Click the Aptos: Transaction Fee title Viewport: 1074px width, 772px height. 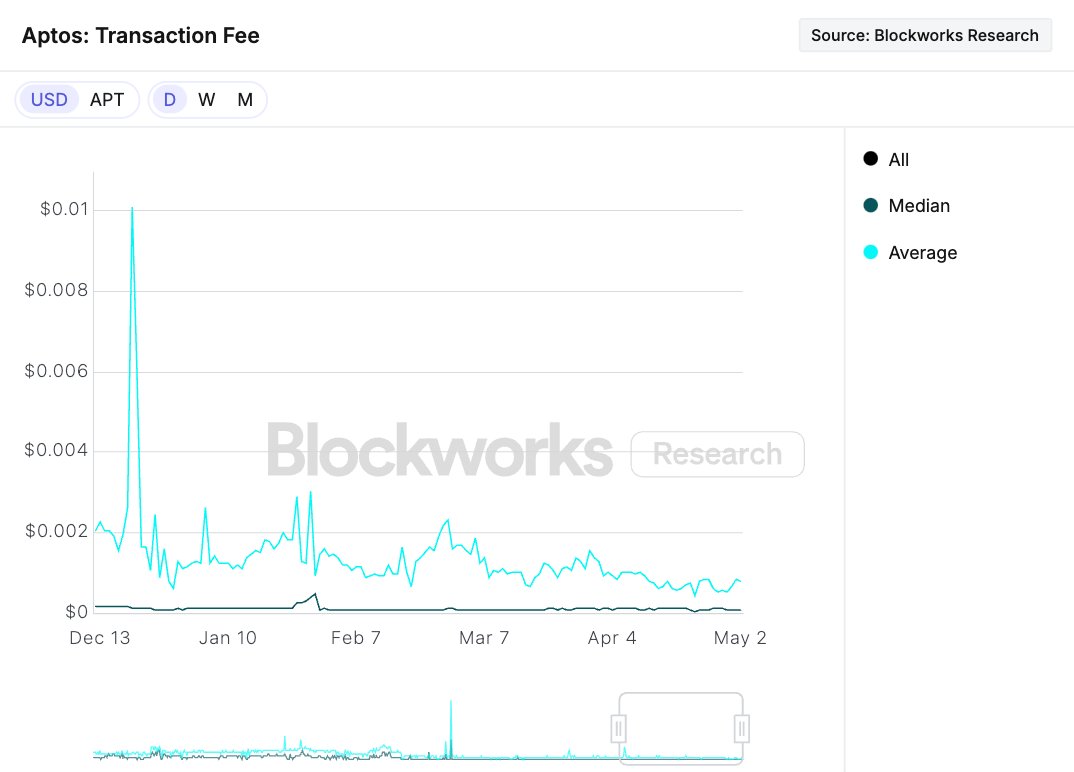[141, 36]
